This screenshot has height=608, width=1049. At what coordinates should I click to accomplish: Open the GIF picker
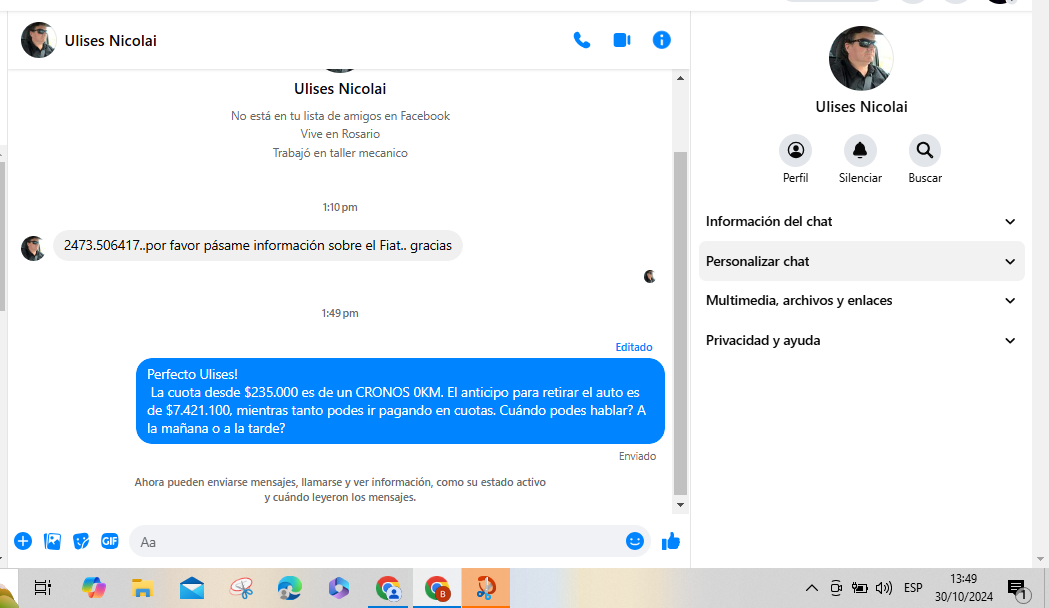110,541
